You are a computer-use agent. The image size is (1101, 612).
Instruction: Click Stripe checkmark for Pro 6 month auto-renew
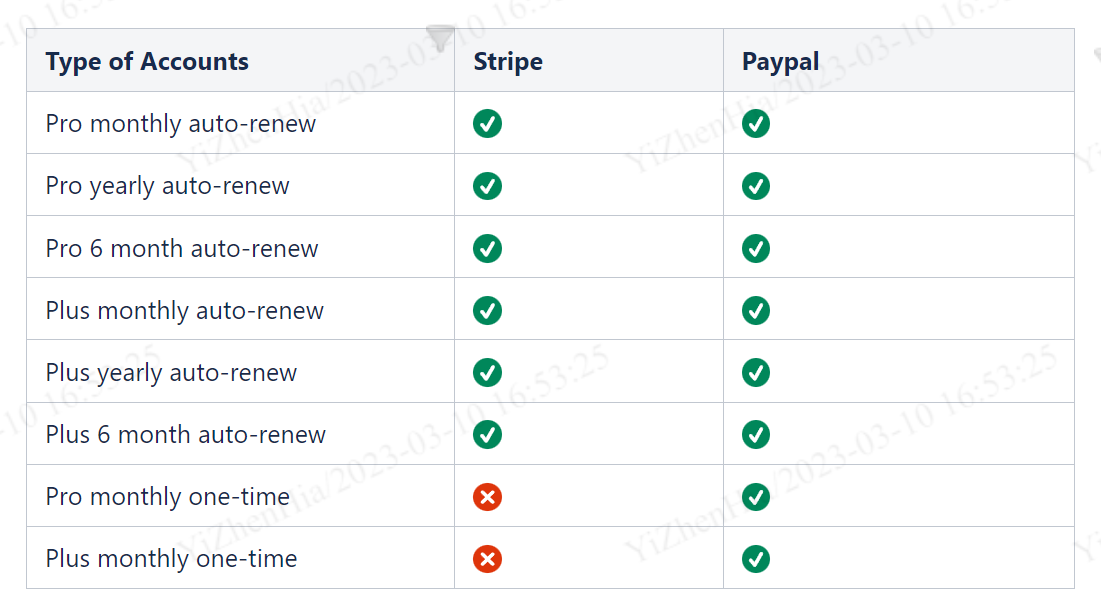tap(487, 248)
